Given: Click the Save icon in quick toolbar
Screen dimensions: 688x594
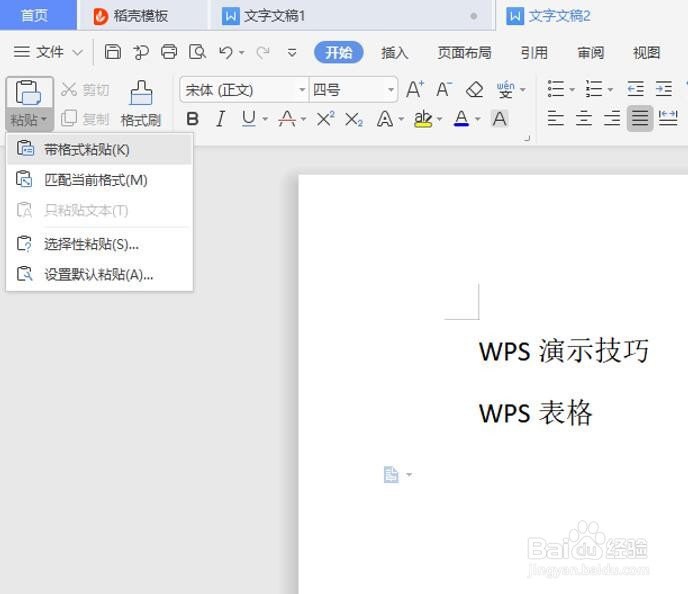Looking at the screenshot, I should pyautogui.click(x=112, y=52).
